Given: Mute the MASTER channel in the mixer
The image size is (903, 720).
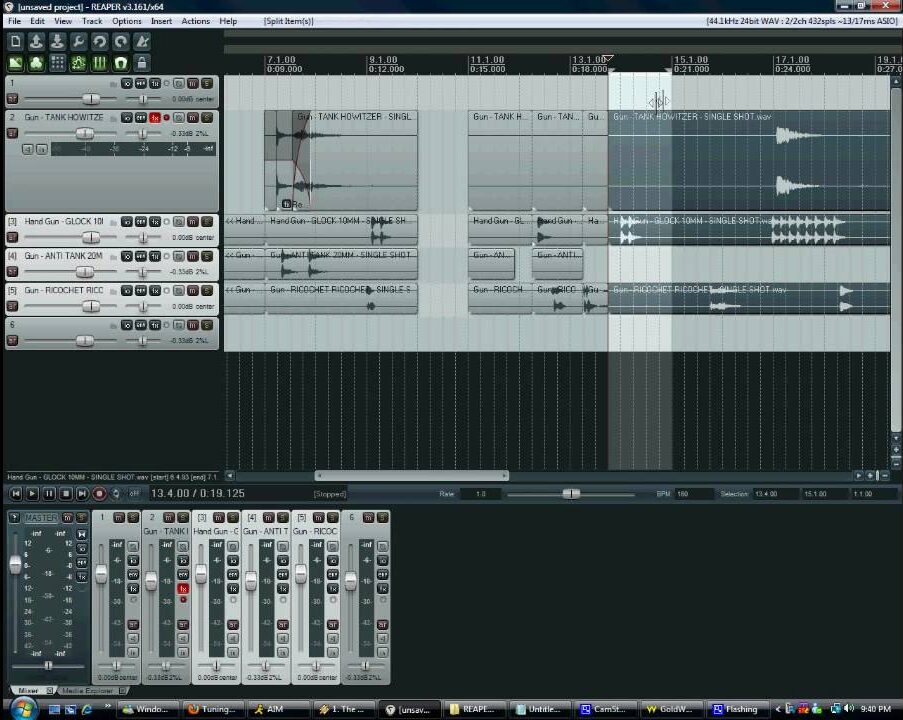Looking at the screenshot, I should pos(67,518).
